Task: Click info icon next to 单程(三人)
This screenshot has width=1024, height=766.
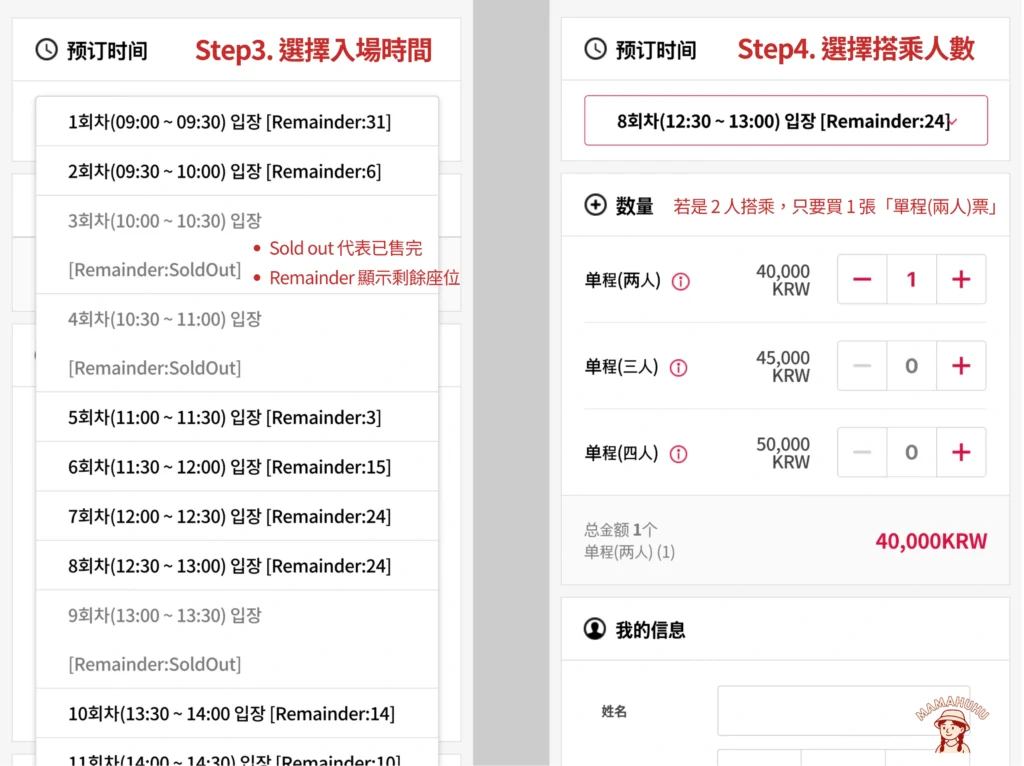Action: (679, 368)
